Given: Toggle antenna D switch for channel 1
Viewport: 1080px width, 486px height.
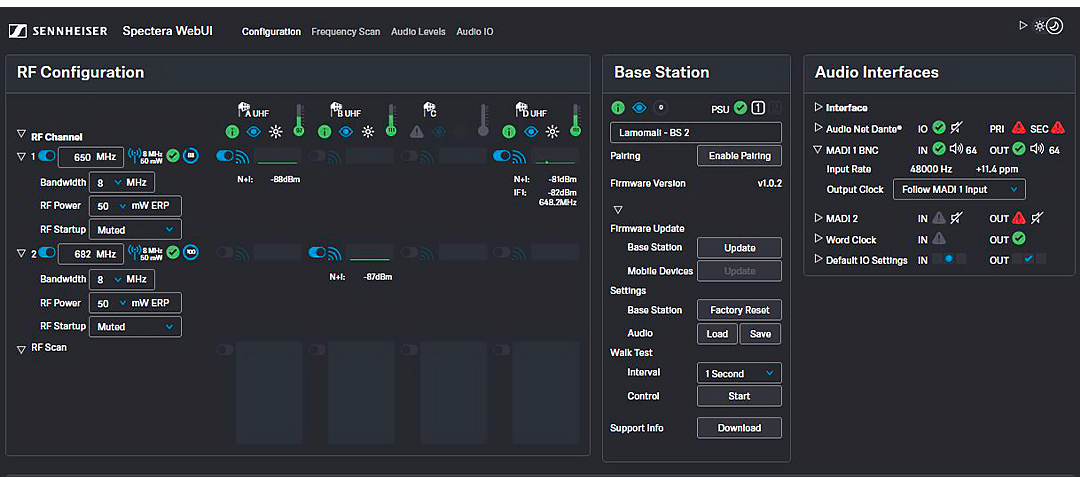Looking at the screenshot, I should [503, 156].
